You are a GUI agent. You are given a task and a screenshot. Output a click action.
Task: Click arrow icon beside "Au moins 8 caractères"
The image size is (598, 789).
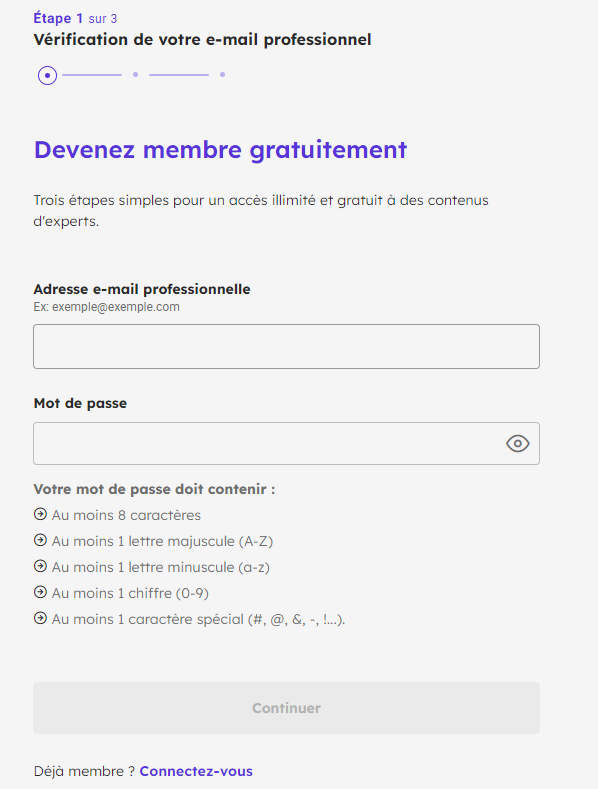40,514
